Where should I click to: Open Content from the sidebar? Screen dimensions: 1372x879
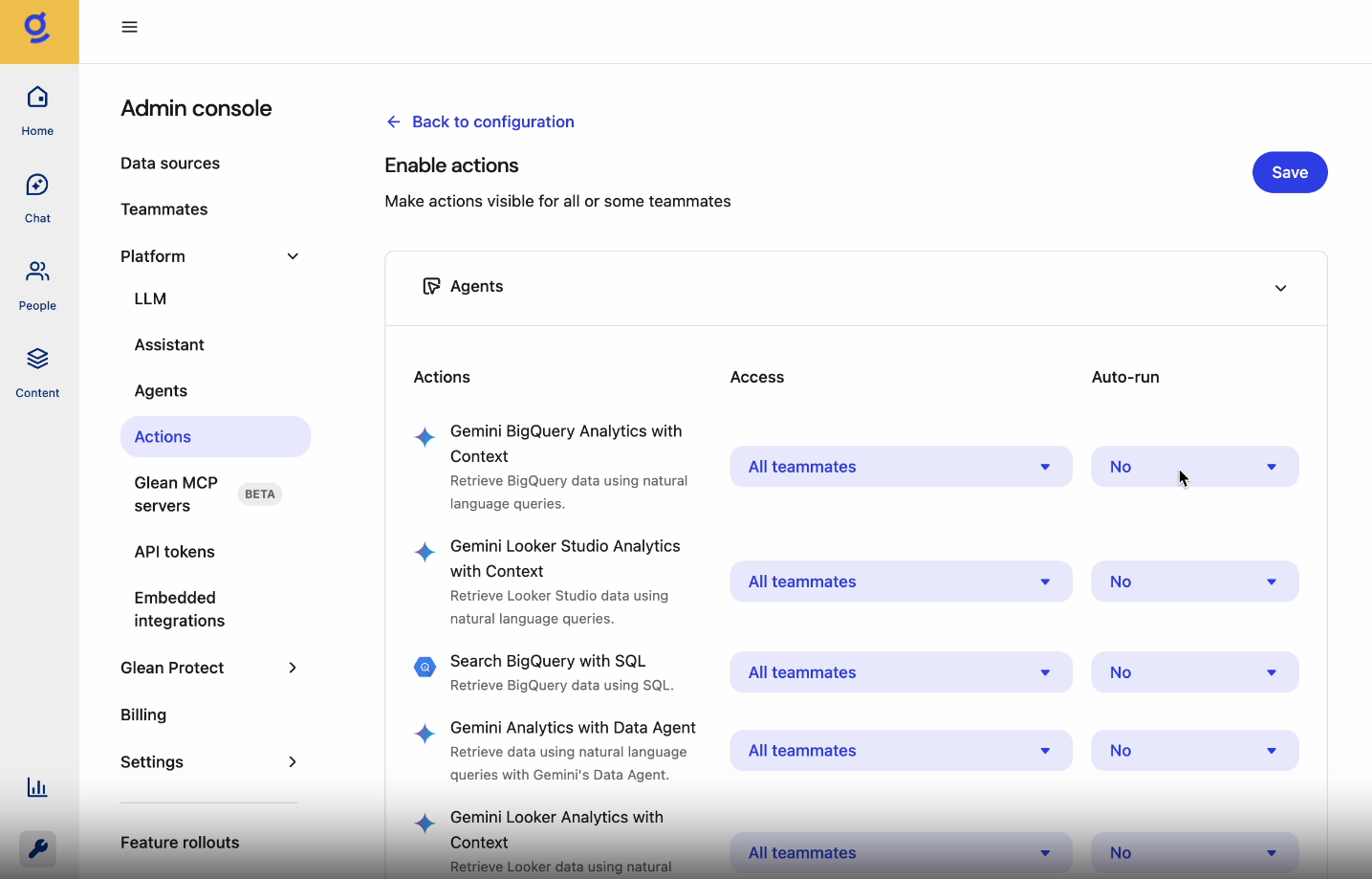click(37, 372)
